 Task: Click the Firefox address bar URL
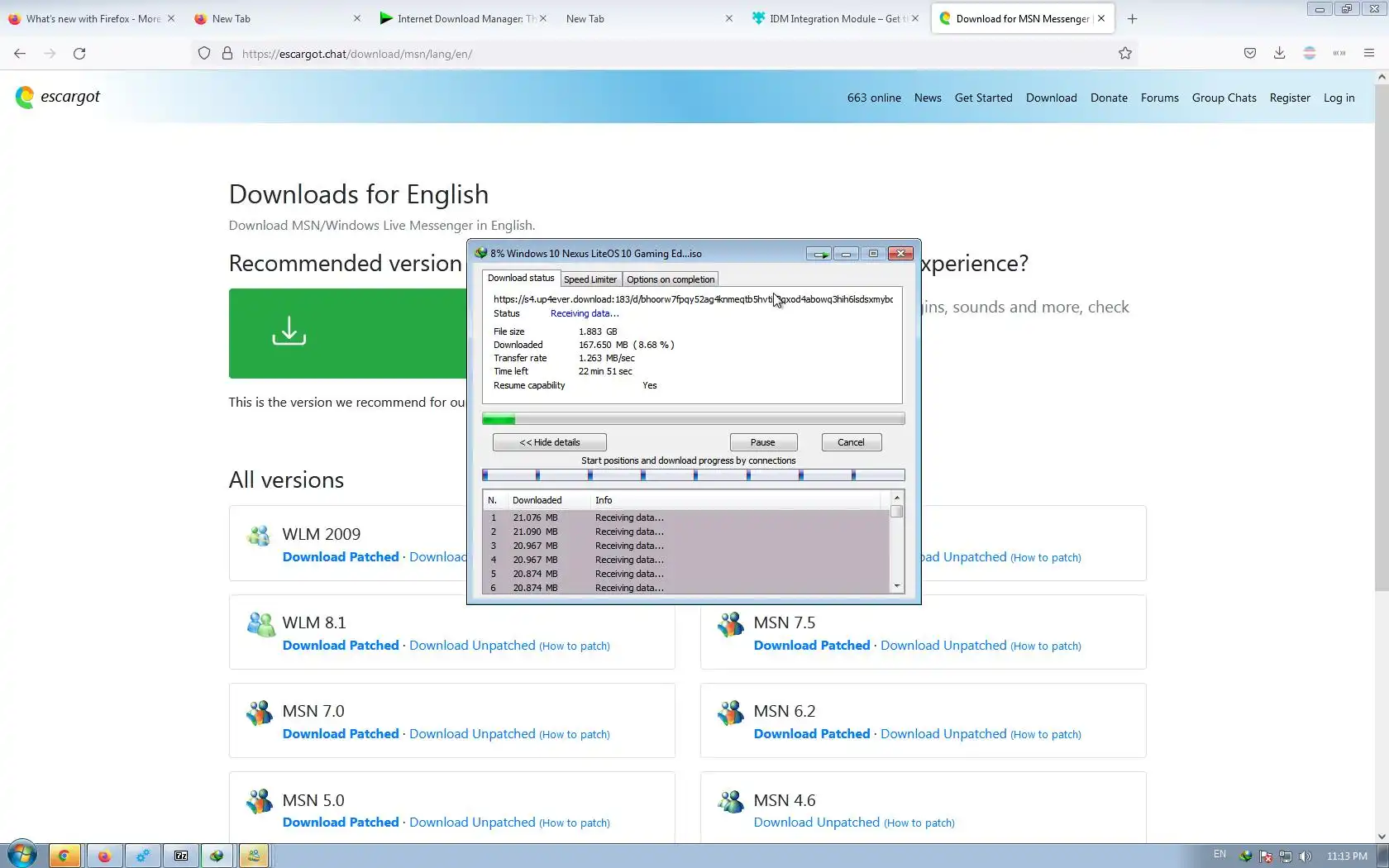357,54
